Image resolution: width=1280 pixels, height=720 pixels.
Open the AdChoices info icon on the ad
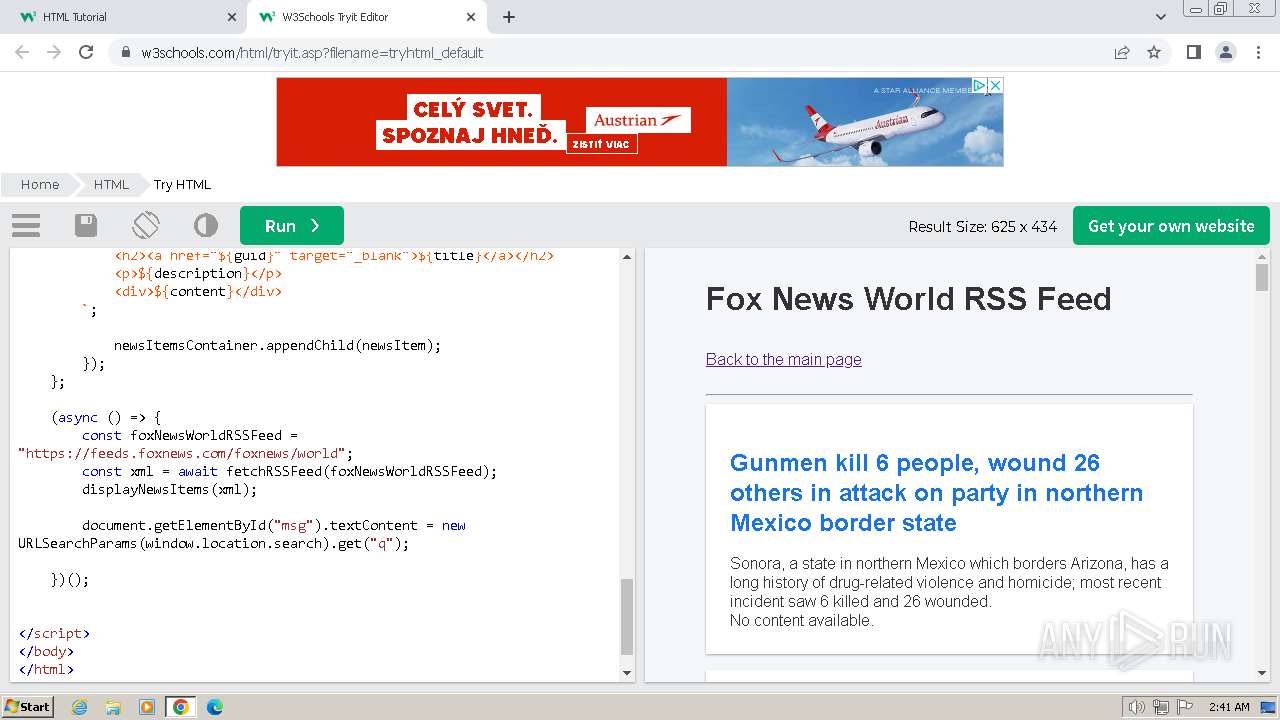[980, 86]
